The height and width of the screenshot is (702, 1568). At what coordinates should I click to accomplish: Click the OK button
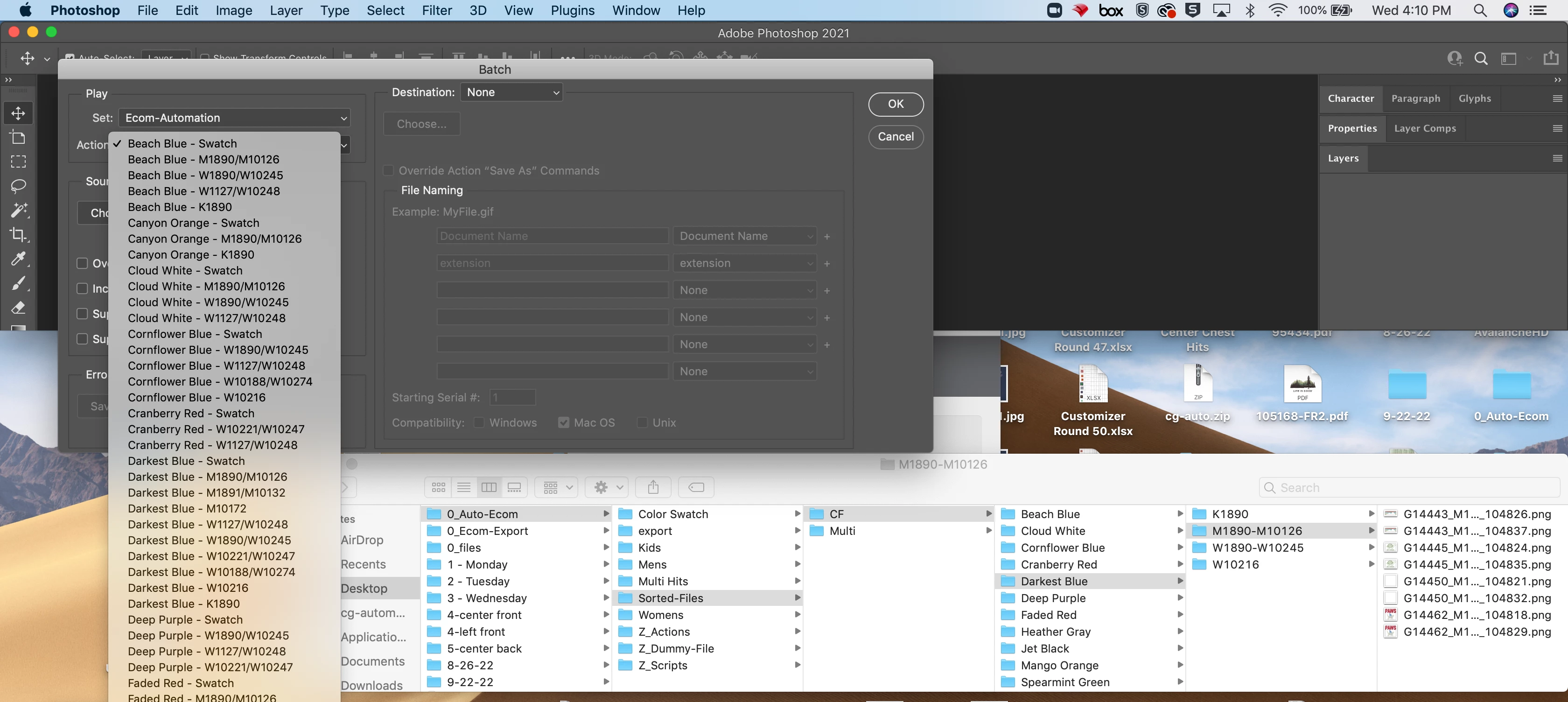(896, 104)
